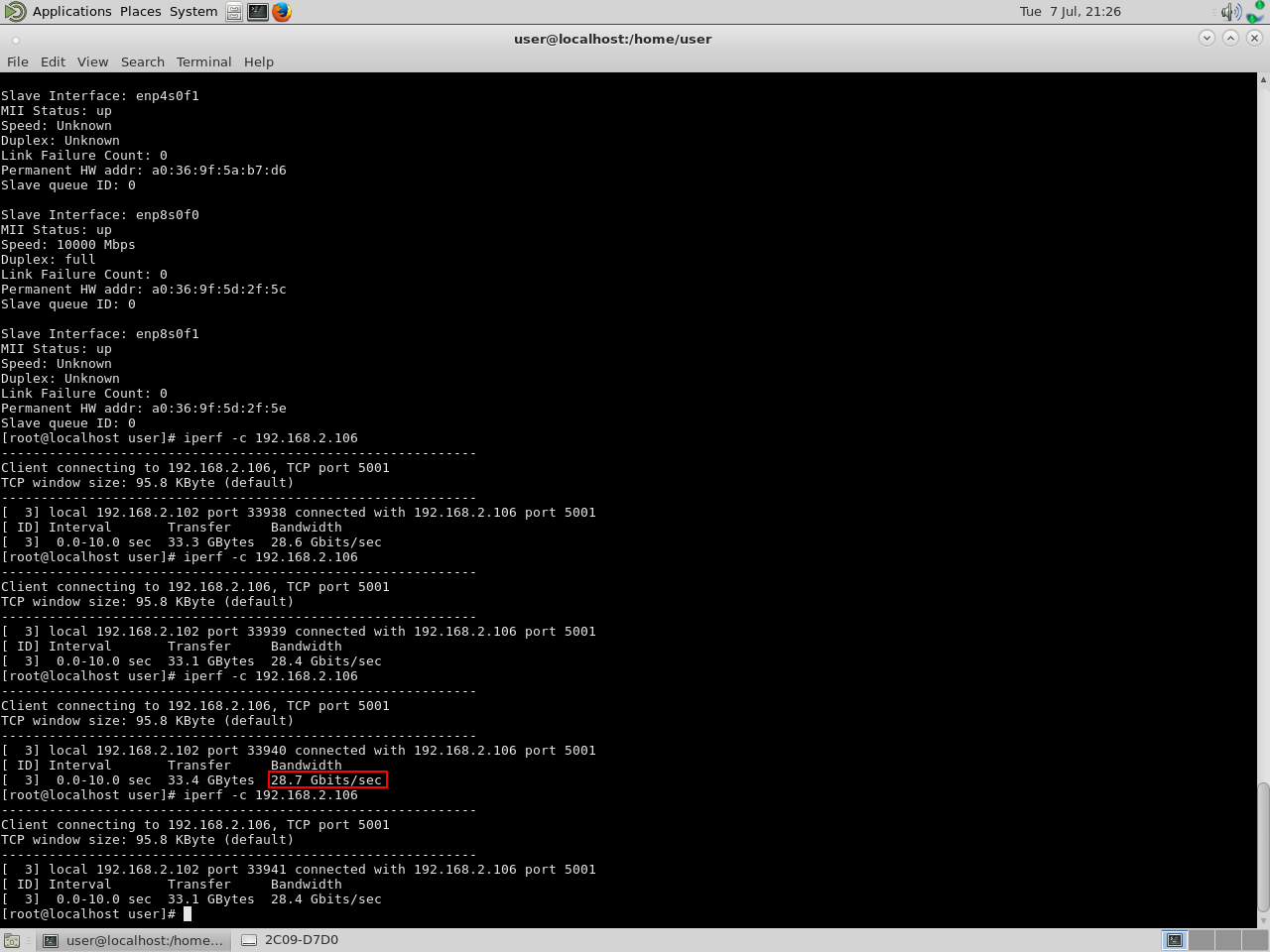Click the show desktop icon in the bottom-left corner
The height and width of the screenshot is (952, 1270).
click(x=11, y=939)
